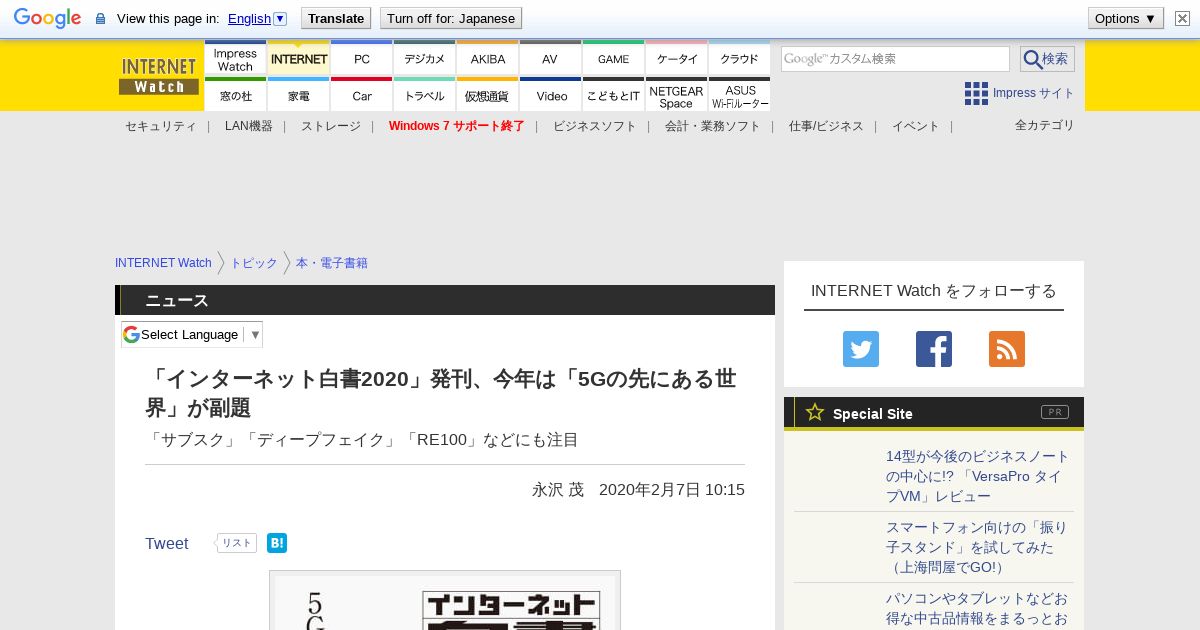Open the 中古品情報 article link
The width and height of the screenshot is (1200, 630).
[977, 609]
